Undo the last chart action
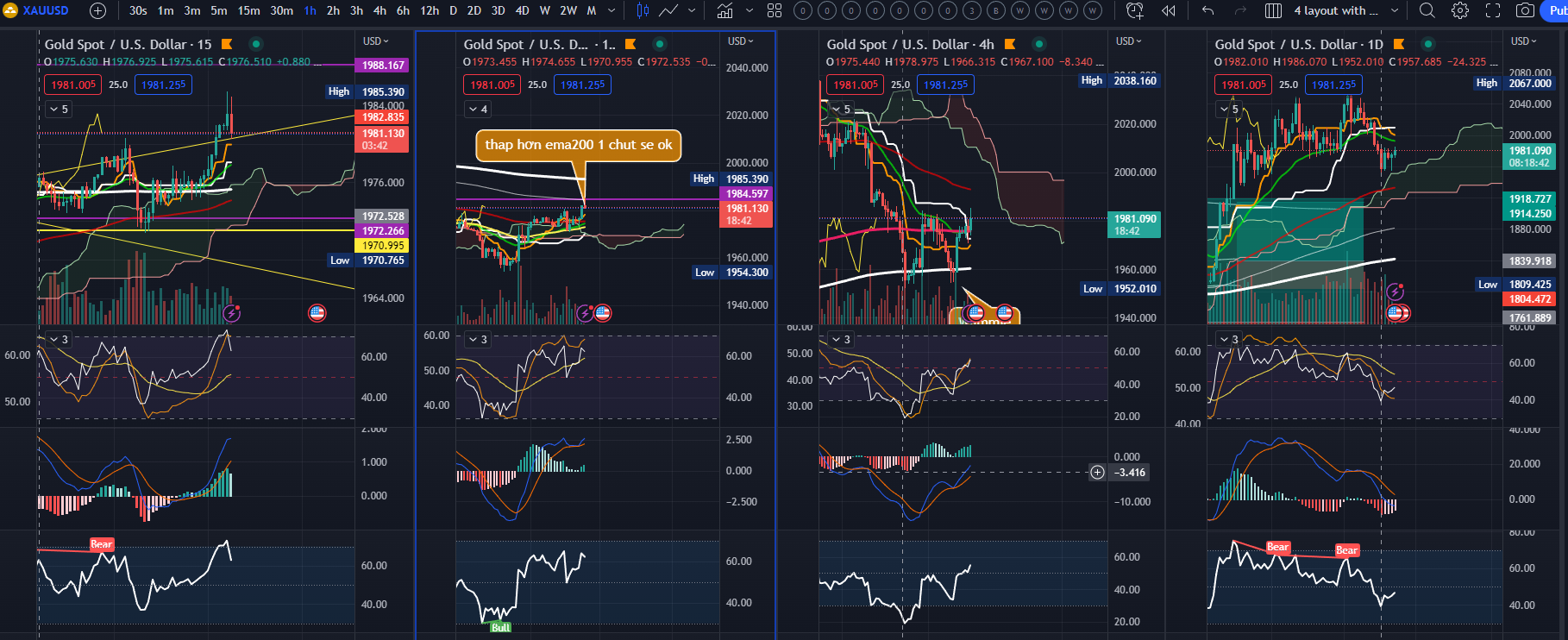Screen dimensions: 1568x640 click(1208, 10)
